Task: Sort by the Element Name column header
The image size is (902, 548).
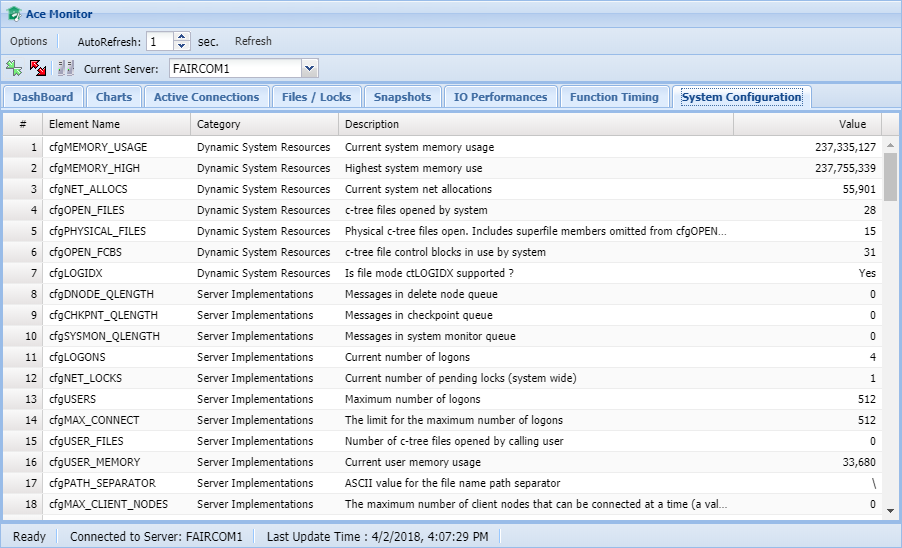Action: coord(116,124)
